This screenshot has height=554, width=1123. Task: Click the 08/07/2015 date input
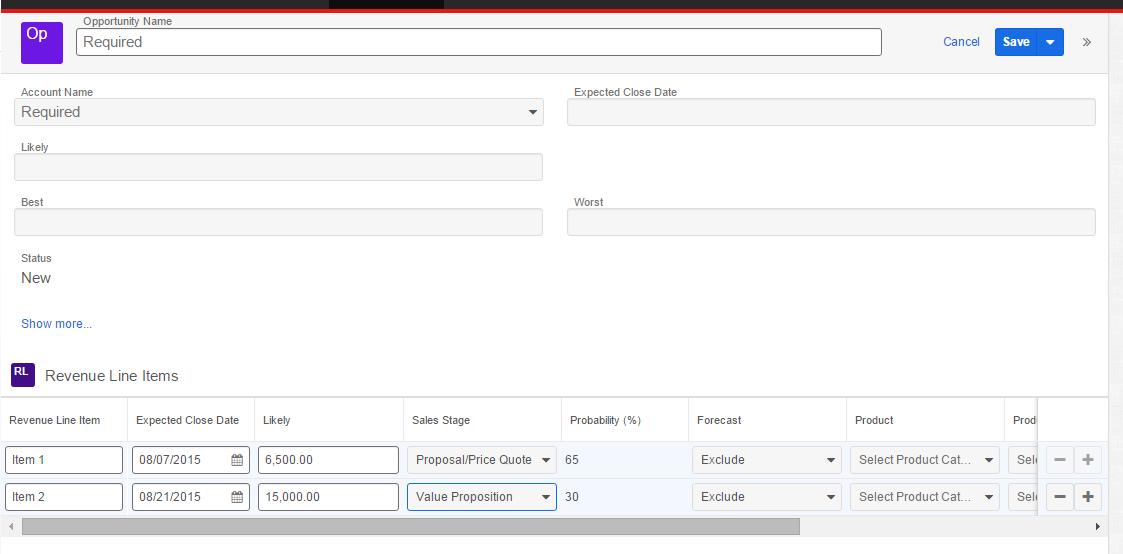[191, 460]
